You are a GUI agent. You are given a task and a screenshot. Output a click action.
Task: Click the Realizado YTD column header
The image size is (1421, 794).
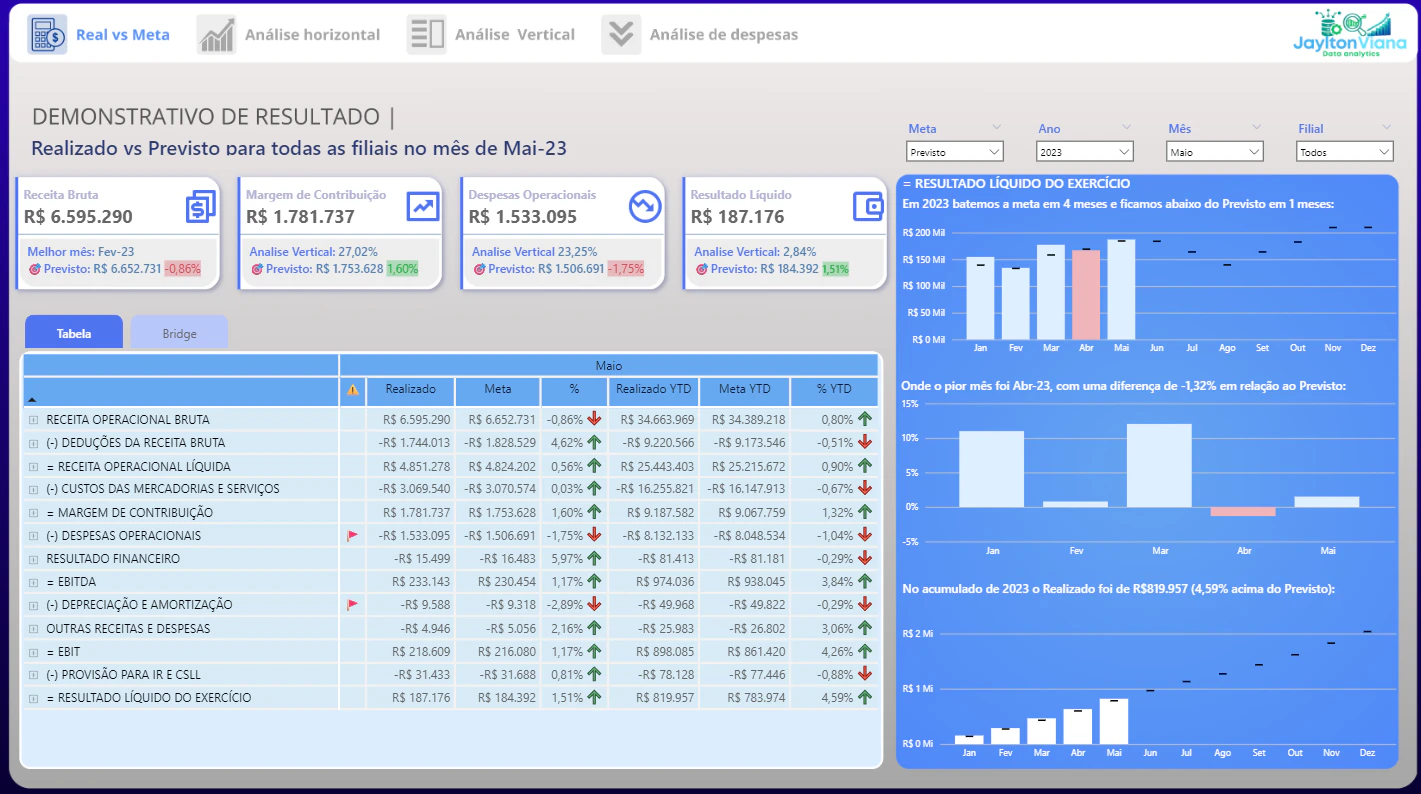(653, 391)
